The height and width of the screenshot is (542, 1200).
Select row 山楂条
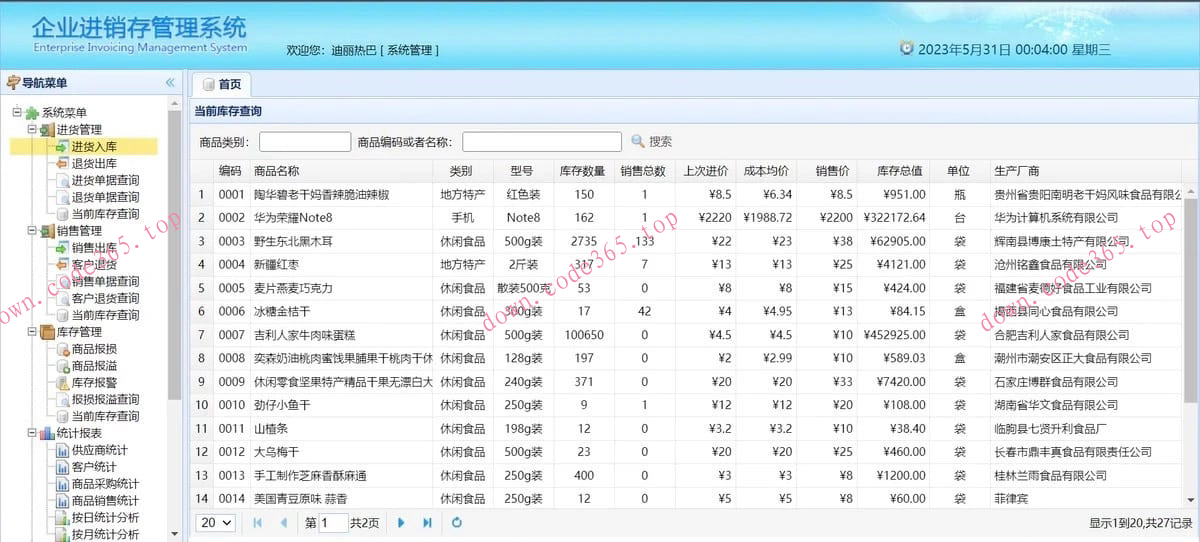tap(685, 428)
